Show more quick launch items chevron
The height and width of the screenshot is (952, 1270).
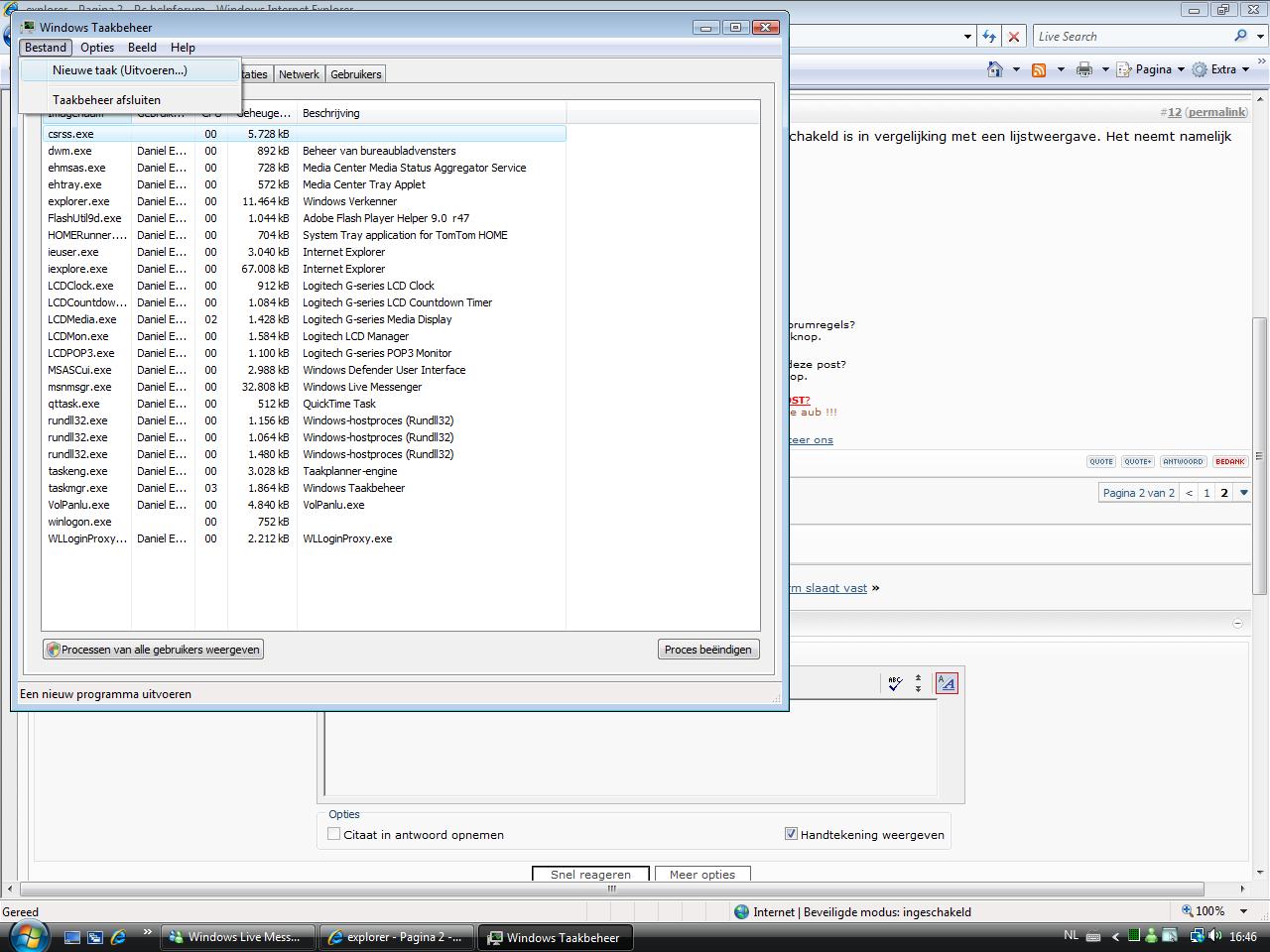coord(147,932)
